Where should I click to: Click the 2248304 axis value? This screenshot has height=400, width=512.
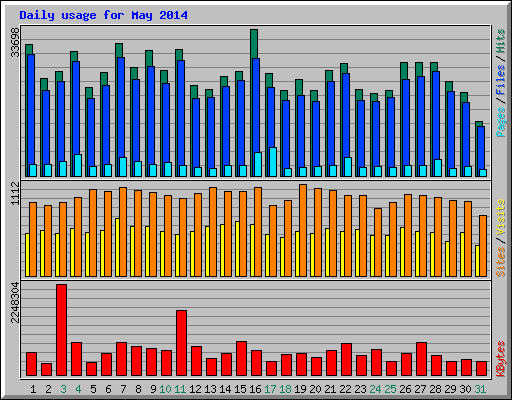click(15, 303)
